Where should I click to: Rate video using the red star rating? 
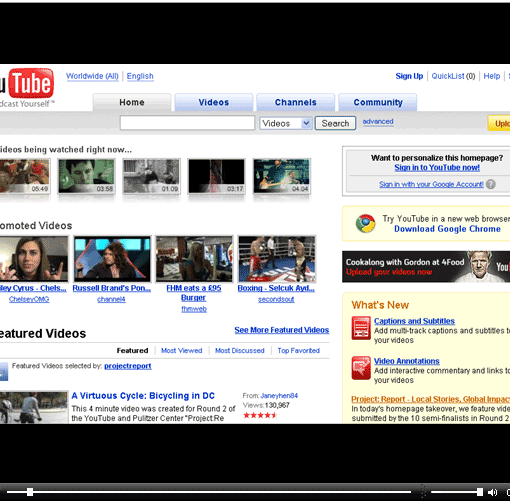pyautogui.click(x=260, y=415)
